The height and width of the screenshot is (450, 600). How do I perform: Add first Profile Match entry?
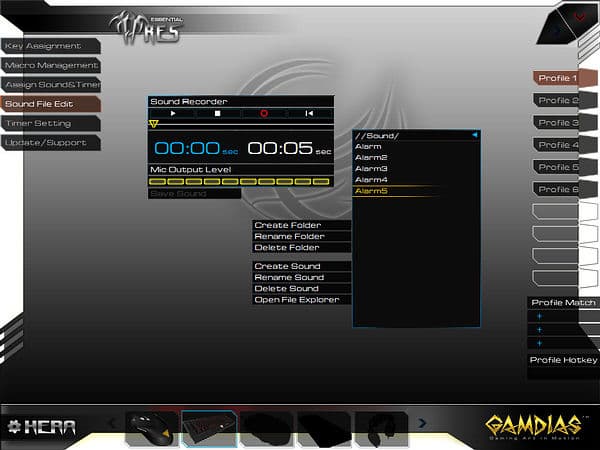[x=540, y=316]
